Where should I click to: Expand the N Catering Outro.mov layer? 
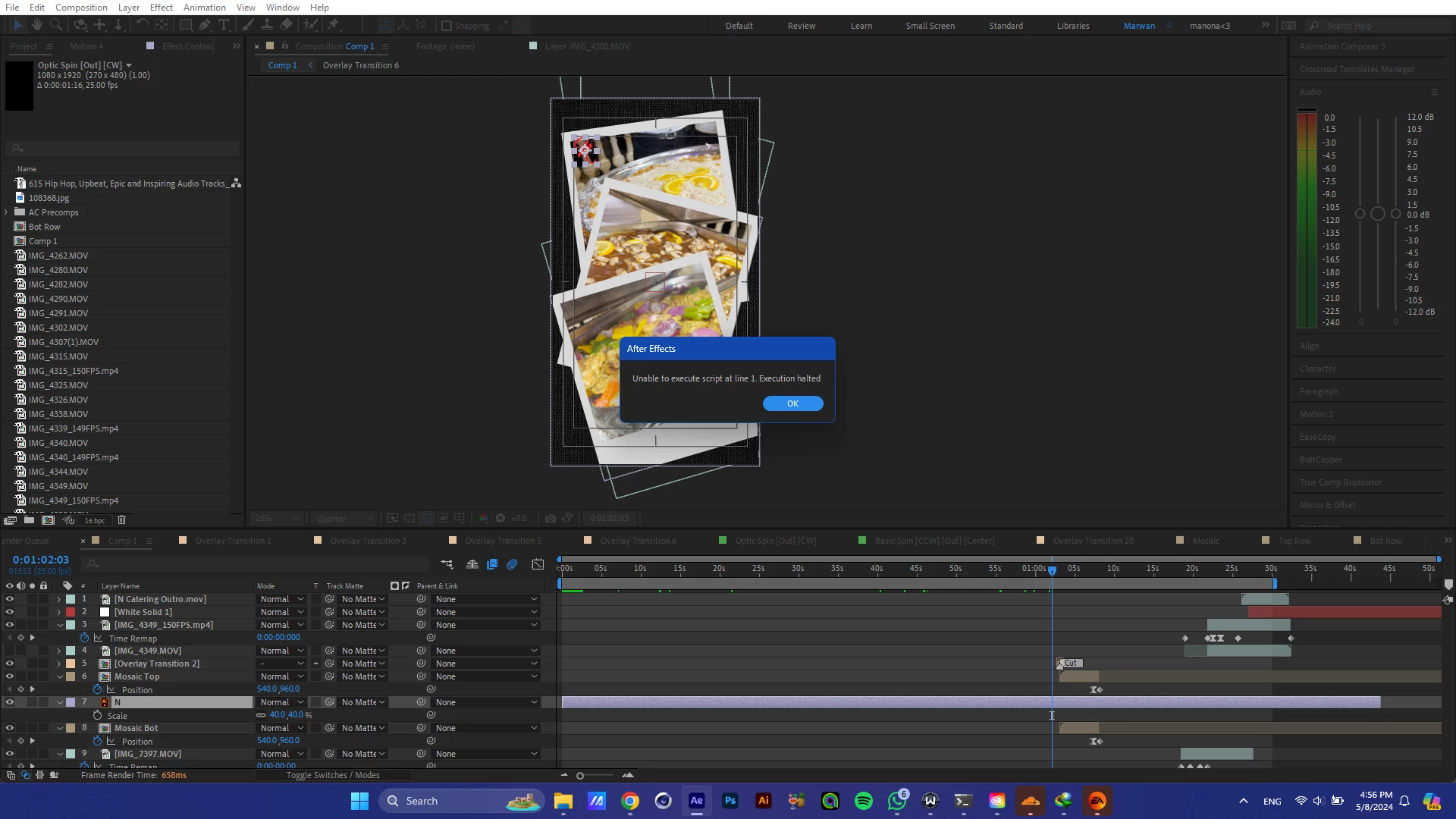[x=59, y=599]
